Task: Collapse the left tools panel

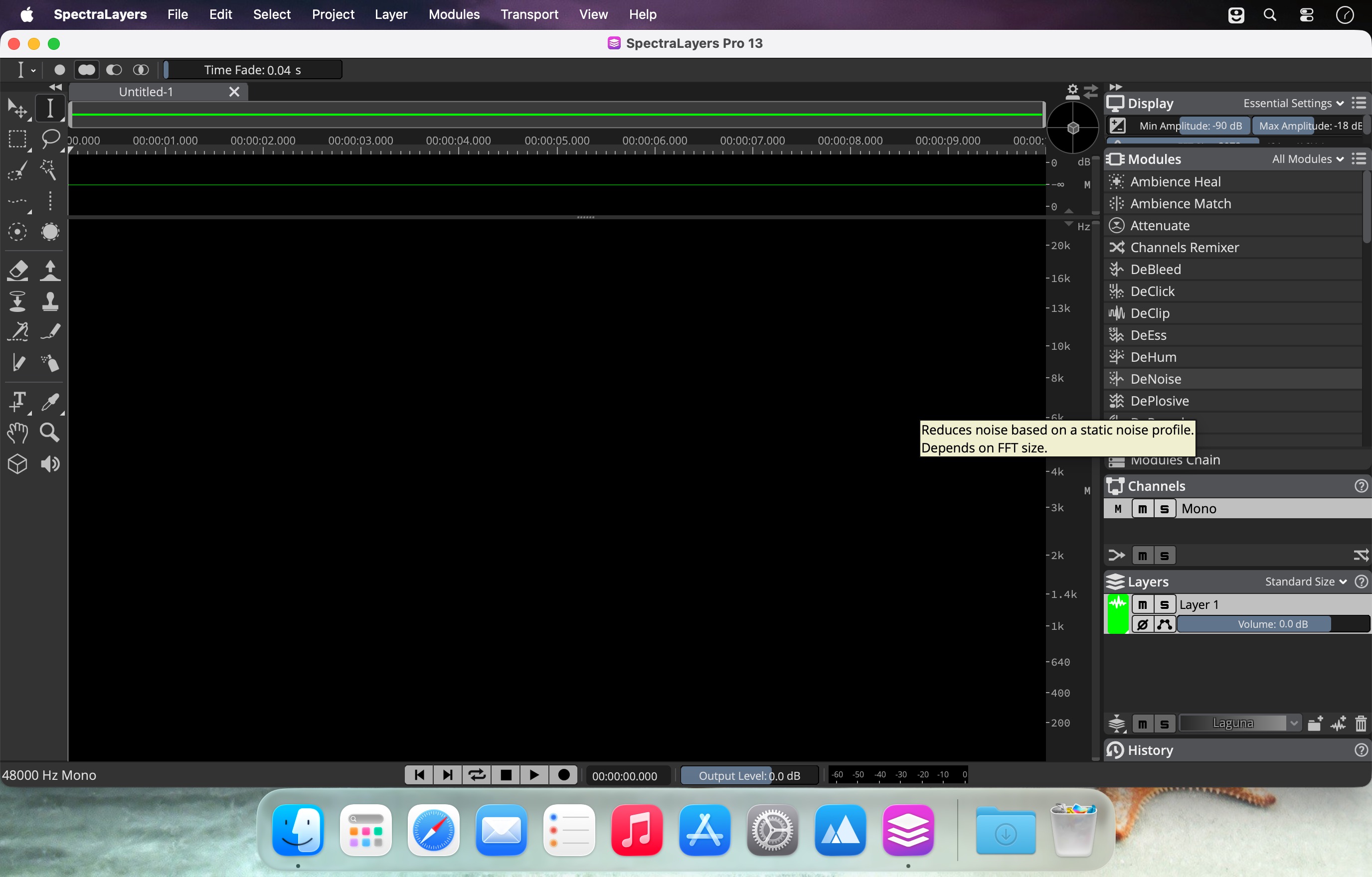Action: pyautogui.click(x=55, y=87)
